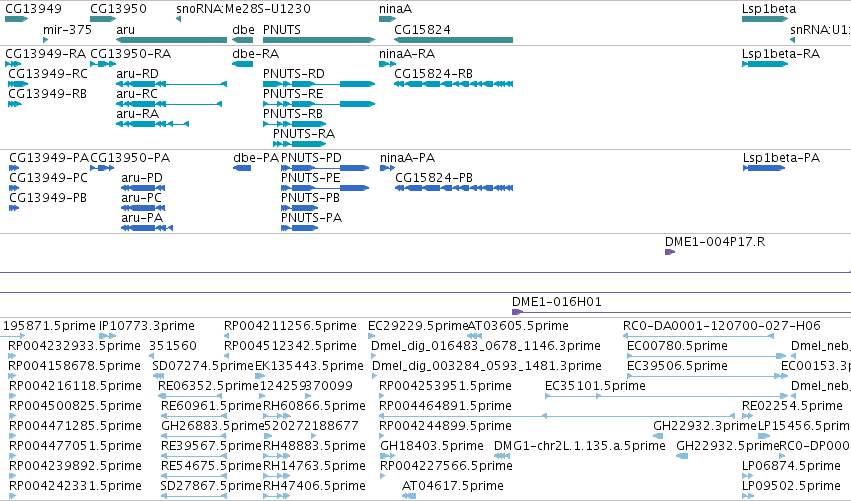Click the dbe-RA transcript label

click(255, 53)
